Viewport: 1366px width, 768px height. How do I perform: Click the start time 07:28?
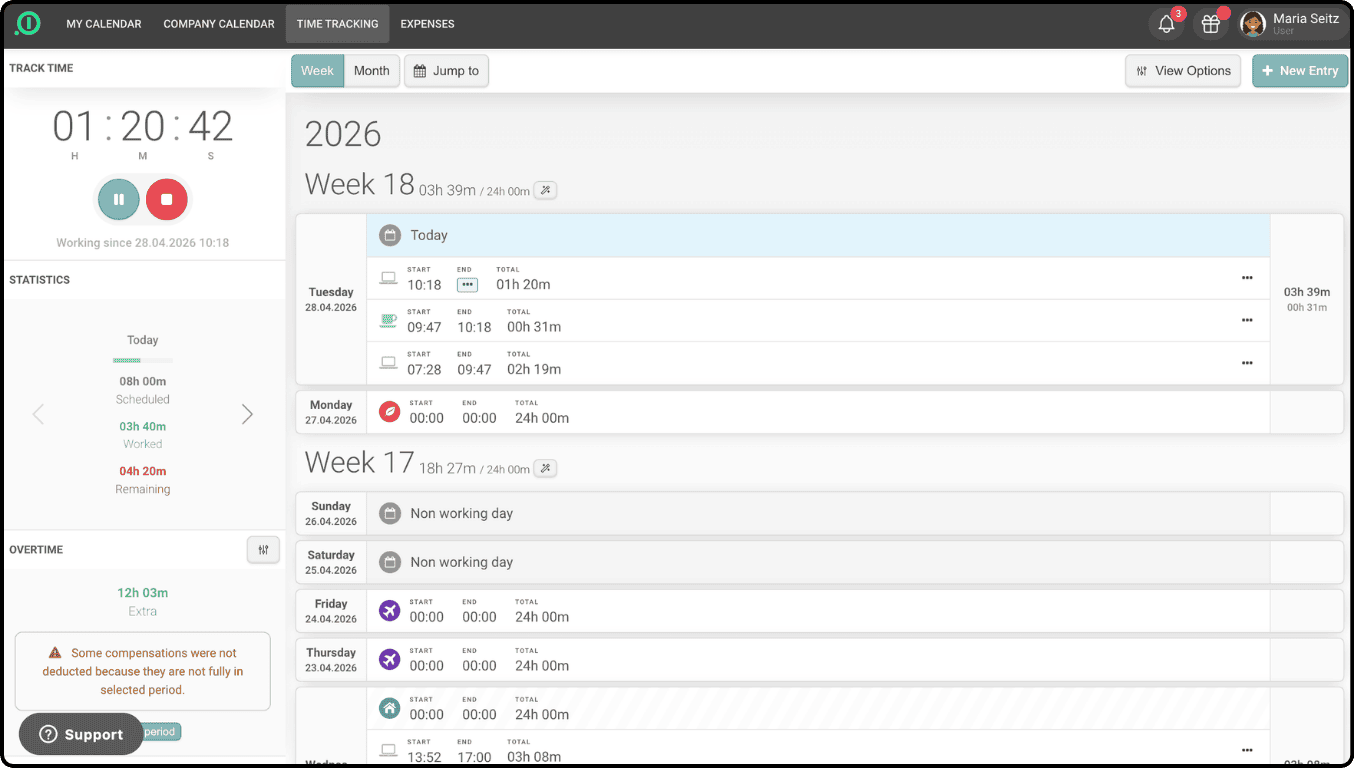click(424, 369)
